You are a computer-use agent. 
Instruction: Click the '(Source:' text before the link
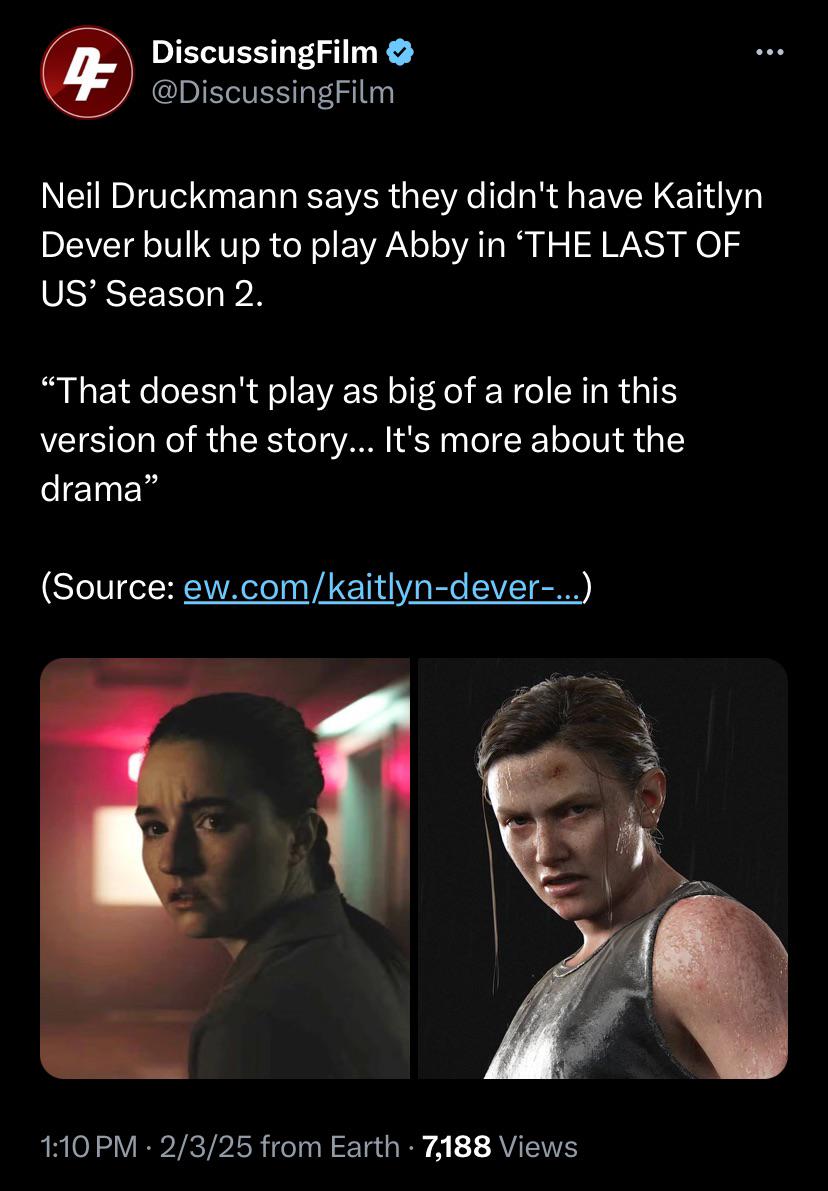[108, 586]
